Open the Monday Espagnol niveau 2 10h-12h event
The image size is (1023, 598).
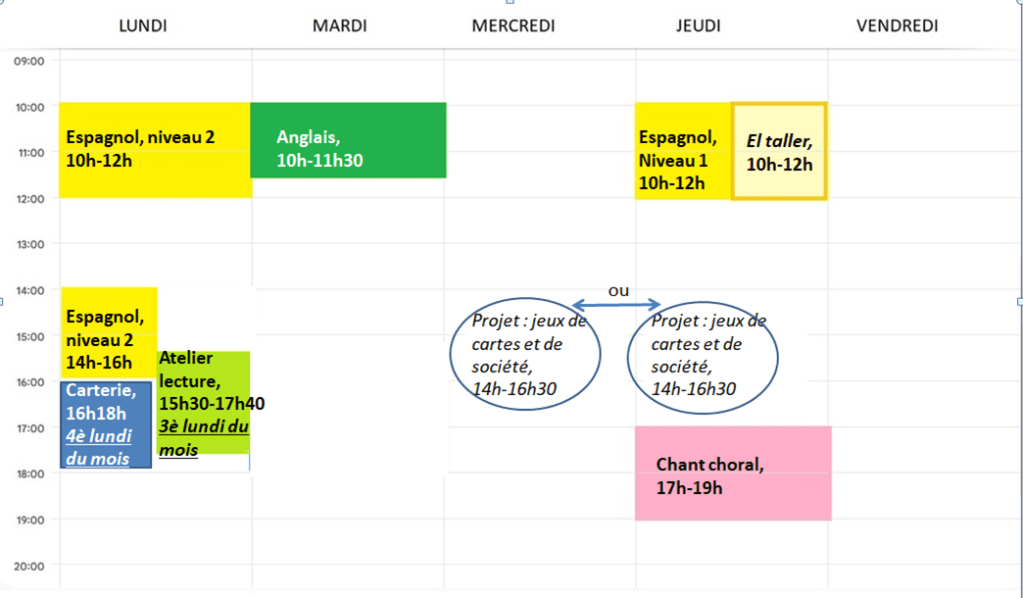154,149
